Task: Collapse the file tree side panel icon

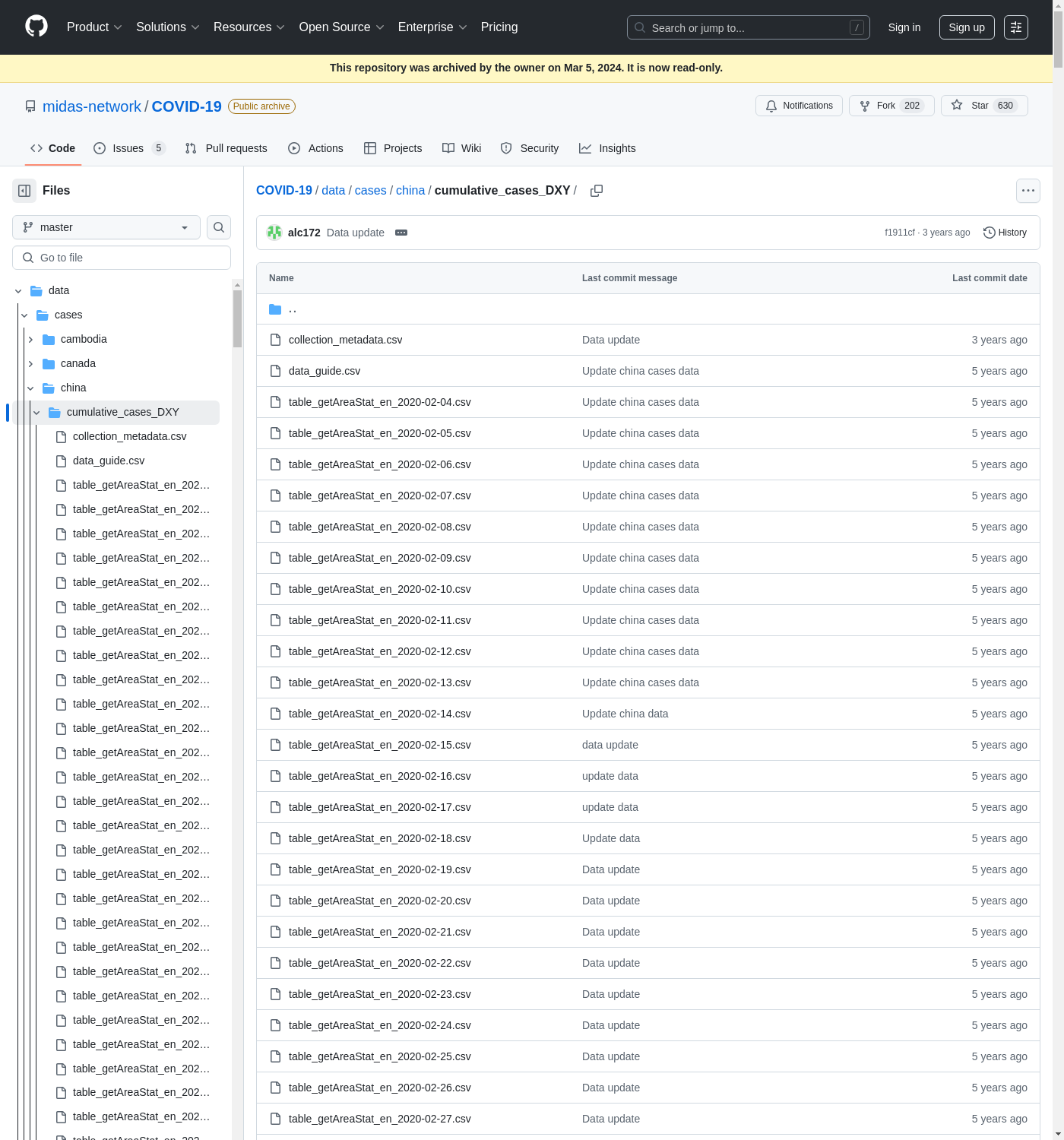Action: click(24, 191)
